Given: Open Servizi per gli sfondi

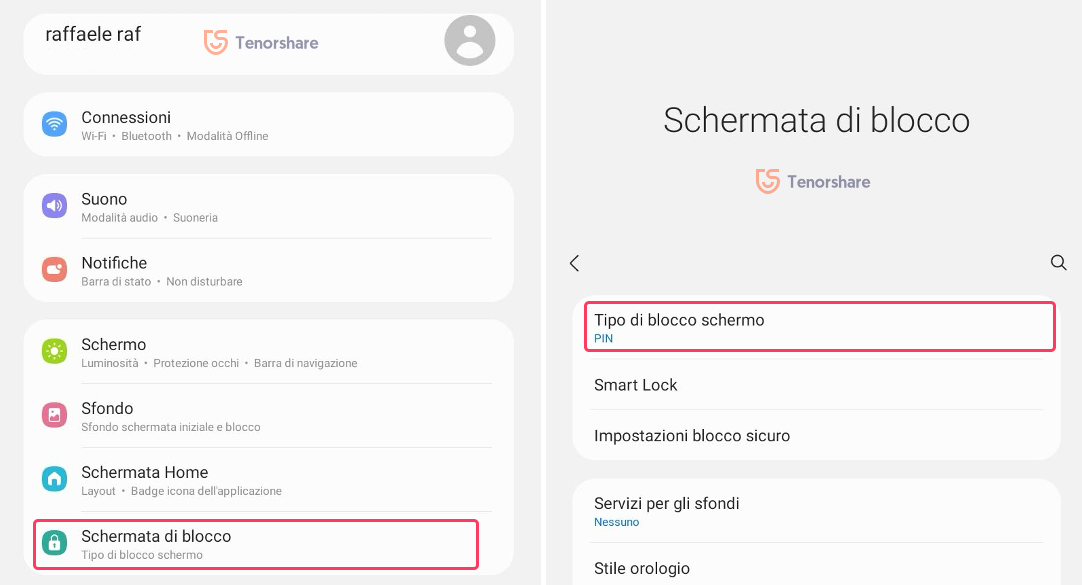Looking at the screenshot, I should tap(667, 510).
